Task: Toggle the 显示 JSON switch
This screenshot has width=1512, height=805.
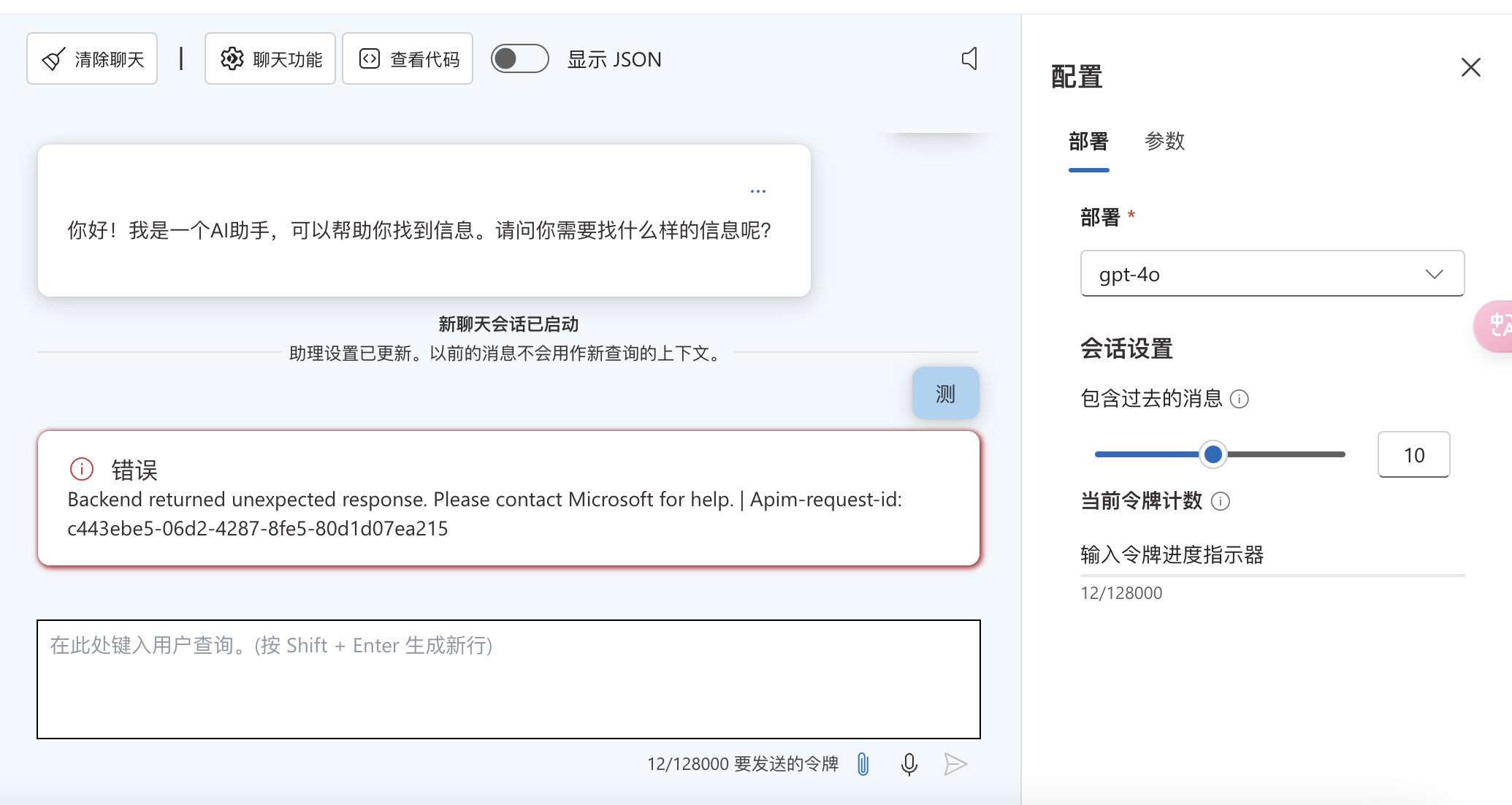Action: pyautogui.click(x=519, y=58)
